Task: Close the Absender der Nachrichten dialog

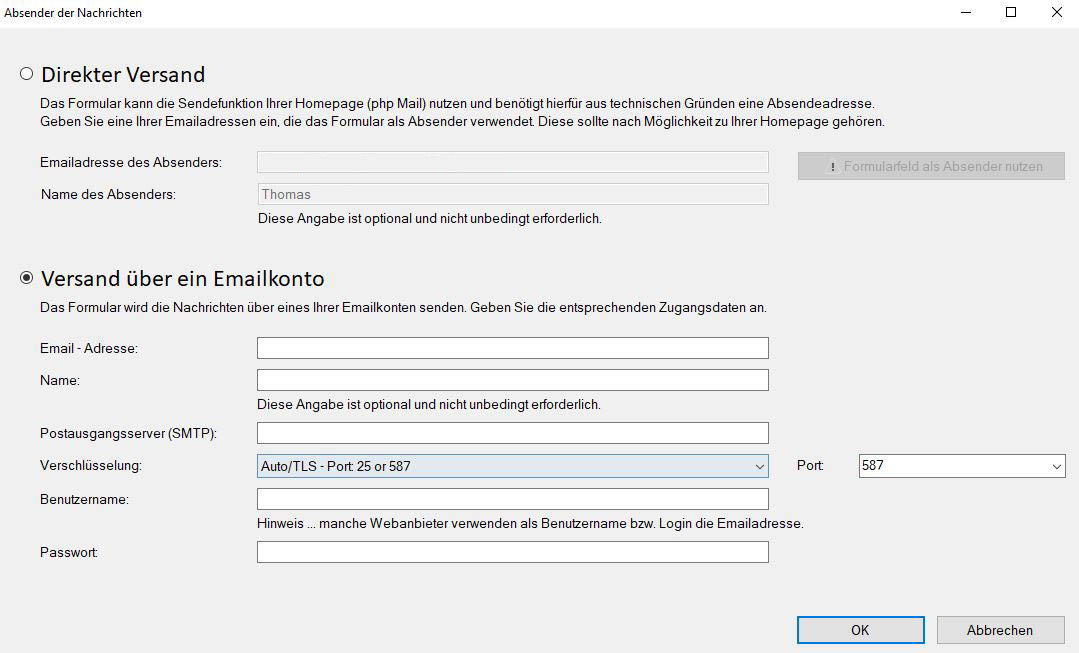Action: [1056, 13]
